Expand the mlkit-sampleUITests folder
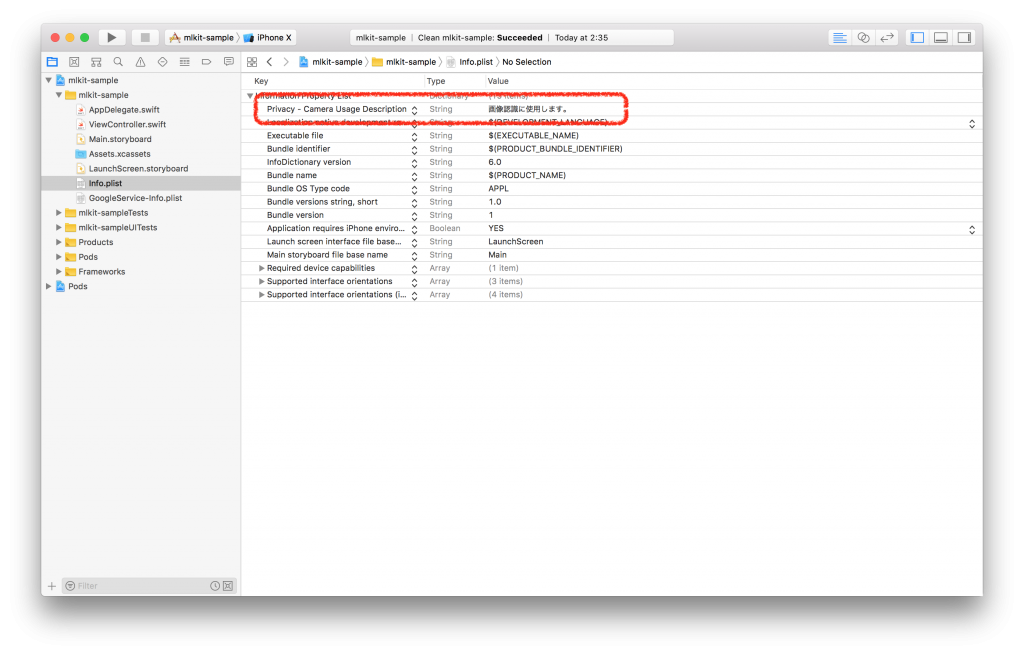 59,228
